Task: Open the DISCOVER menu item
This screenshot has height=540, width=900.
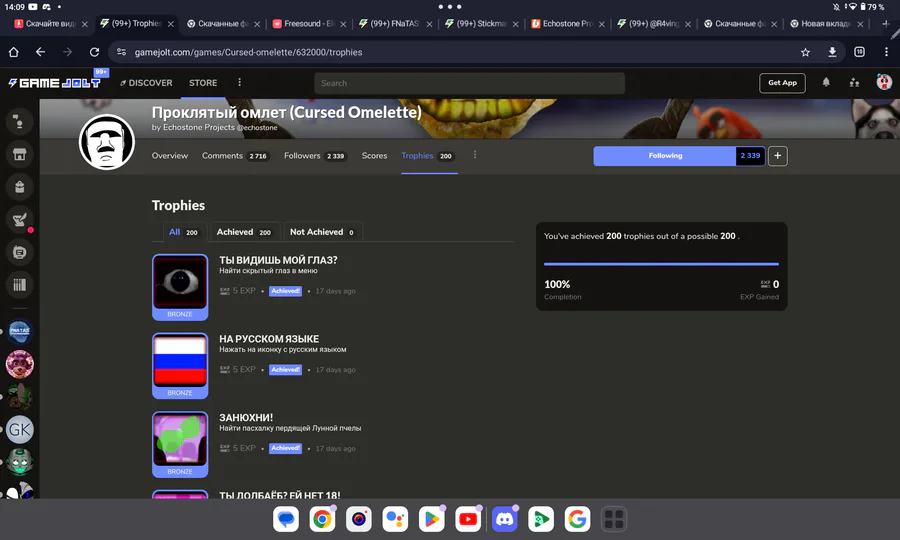Action: click(146, 83)
